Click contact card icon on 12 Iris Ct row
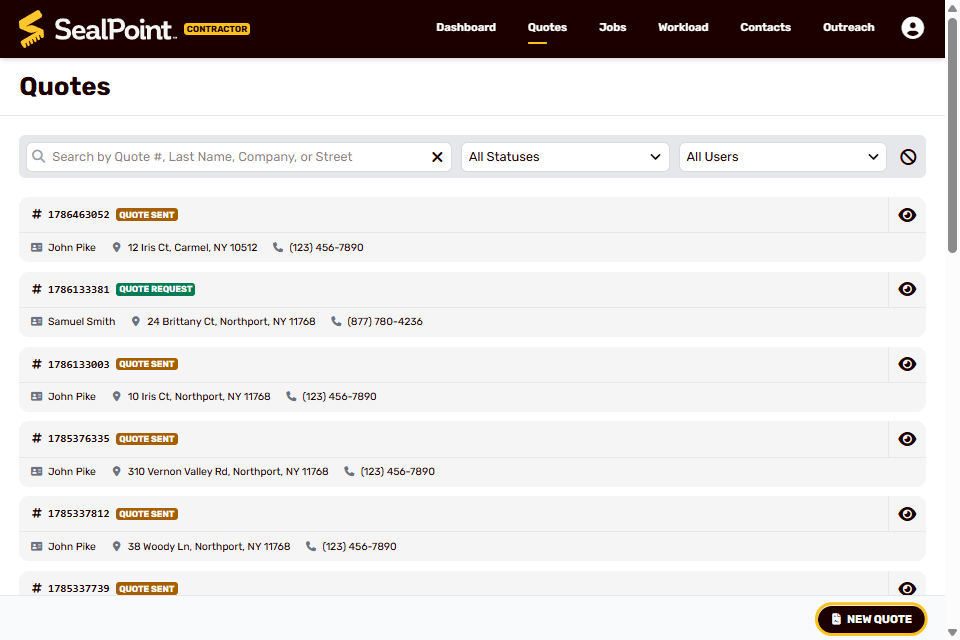 pos(37,247)
